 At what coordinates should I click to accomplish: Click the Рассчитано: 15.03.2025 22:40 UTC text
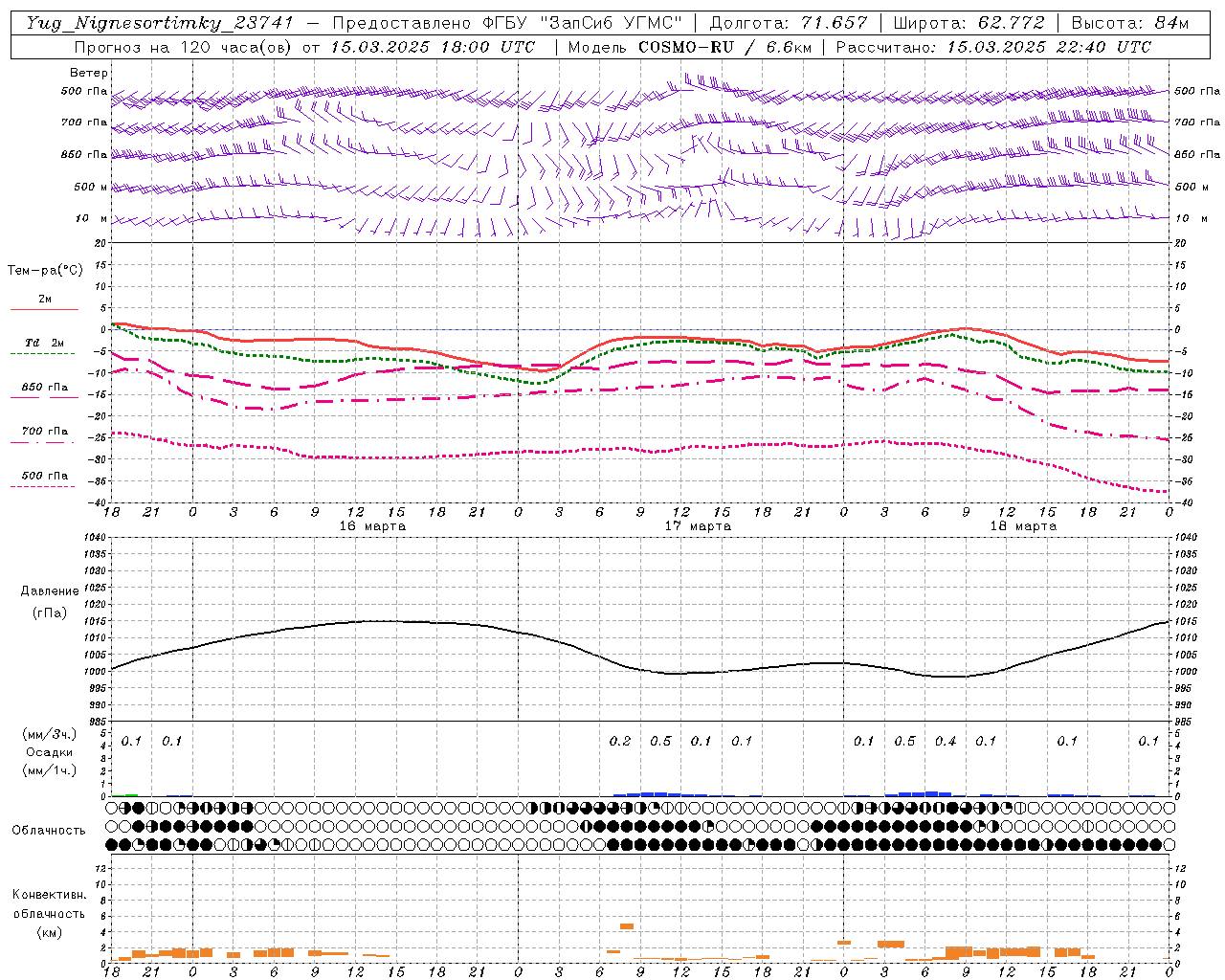coord(993,47)
